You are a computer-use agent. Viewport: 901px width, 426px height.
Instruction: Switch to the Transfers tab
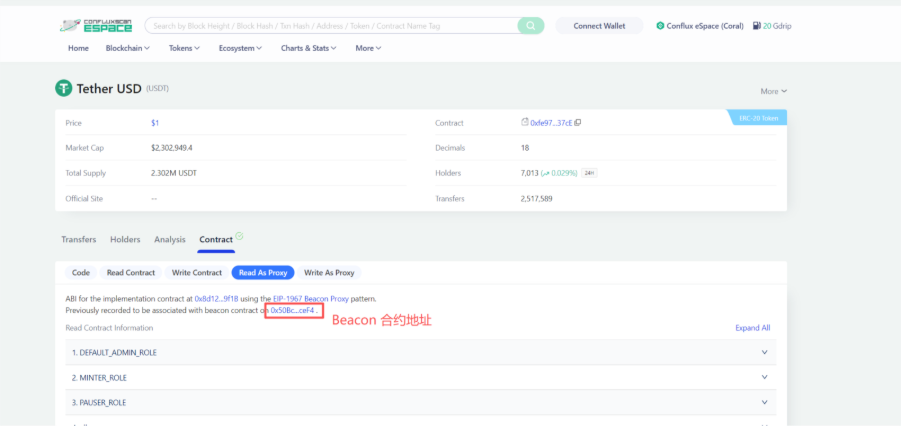click(x=79, y=240)
